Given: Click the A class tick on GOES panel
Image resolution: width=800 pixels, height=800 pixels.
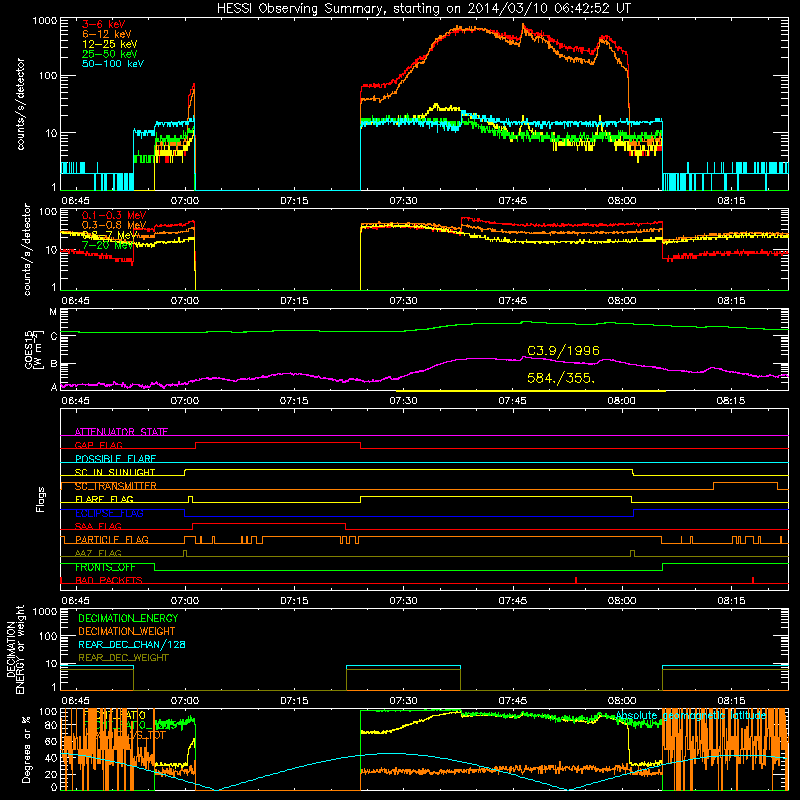Looking at the screenshot, I should point(54,387).
